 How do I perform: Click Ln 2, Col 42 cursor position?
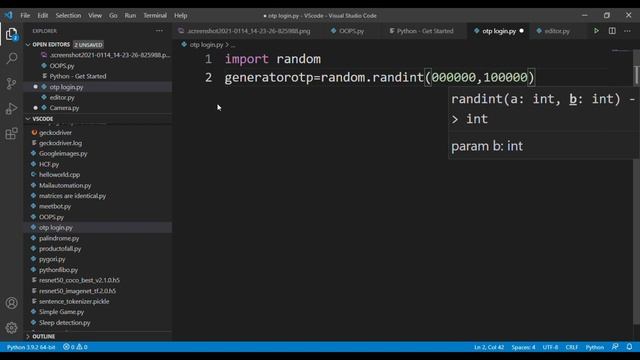pyautogui.click(x=489, y=347)
